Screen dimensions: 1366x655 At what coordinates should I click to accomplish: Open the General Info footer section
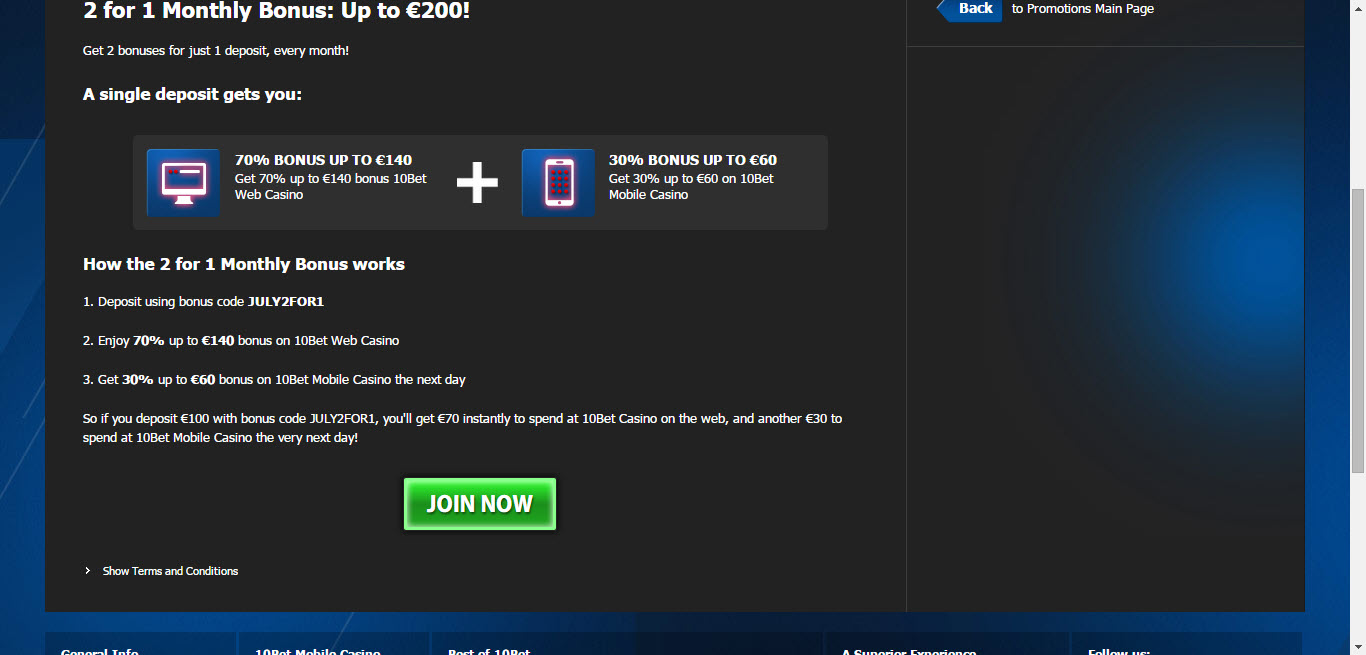[99, 653]
